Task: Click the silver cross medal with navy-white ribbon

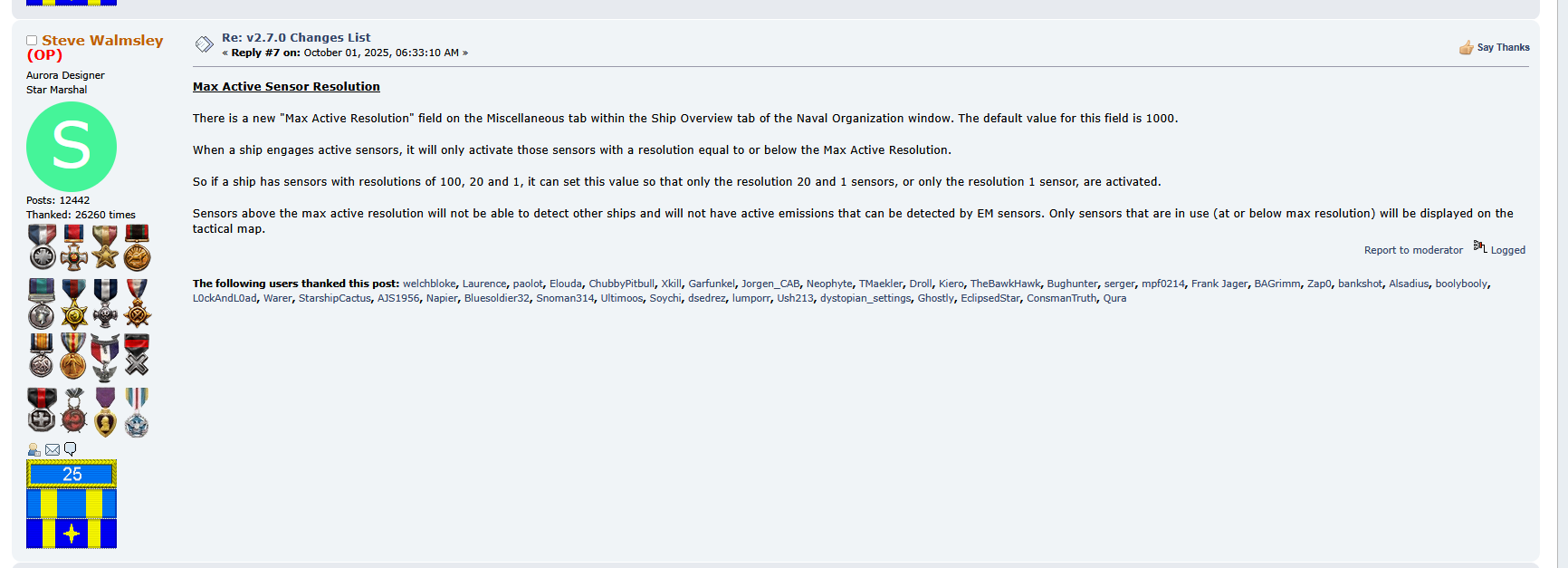Action: point(105,303)
